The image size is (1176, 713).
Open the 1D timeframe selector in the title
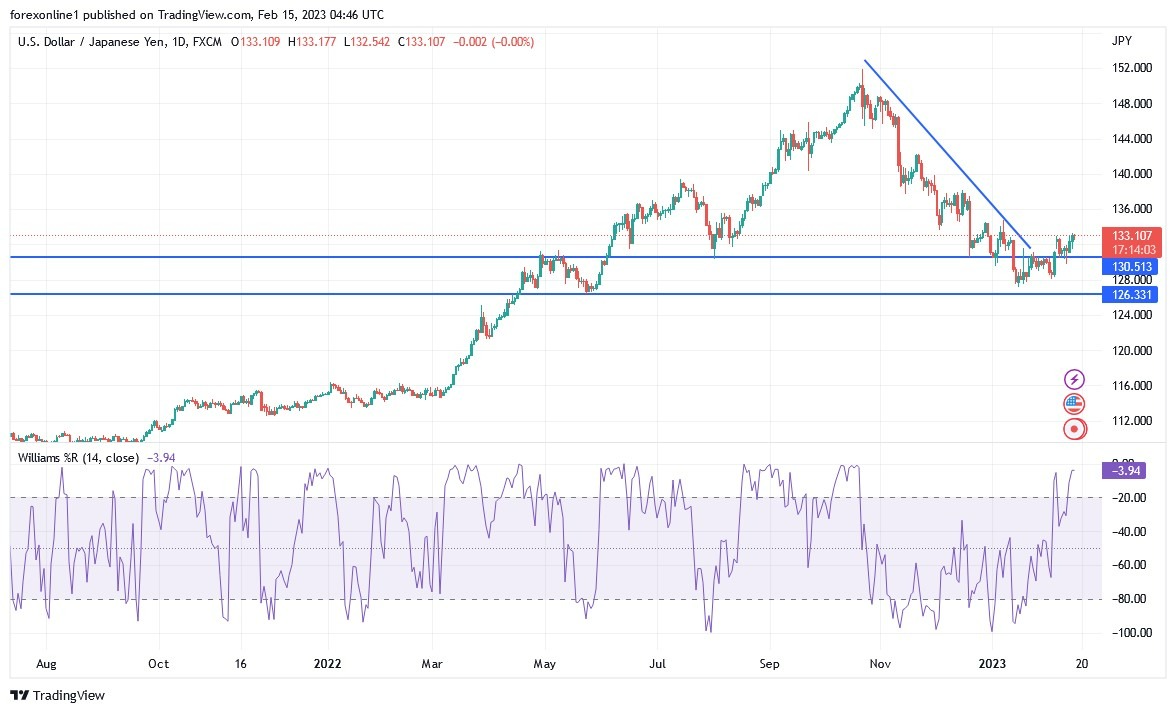tap(177, 42)
